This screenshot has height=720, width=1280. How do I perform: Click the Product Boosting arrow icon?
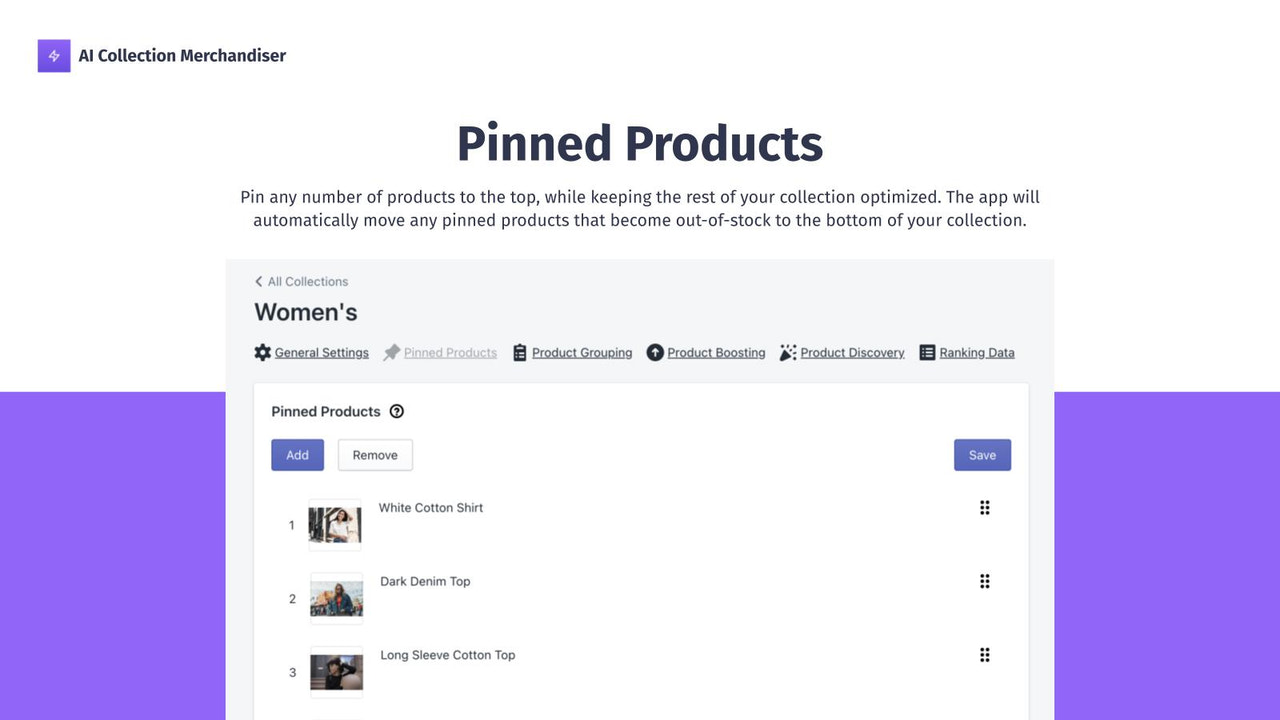pyautogui.click(x=655, y=352)
